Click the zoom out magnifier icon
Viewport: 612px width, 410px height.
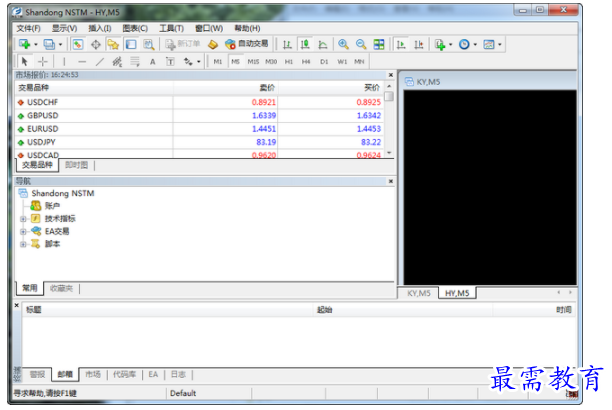(361, 44)
